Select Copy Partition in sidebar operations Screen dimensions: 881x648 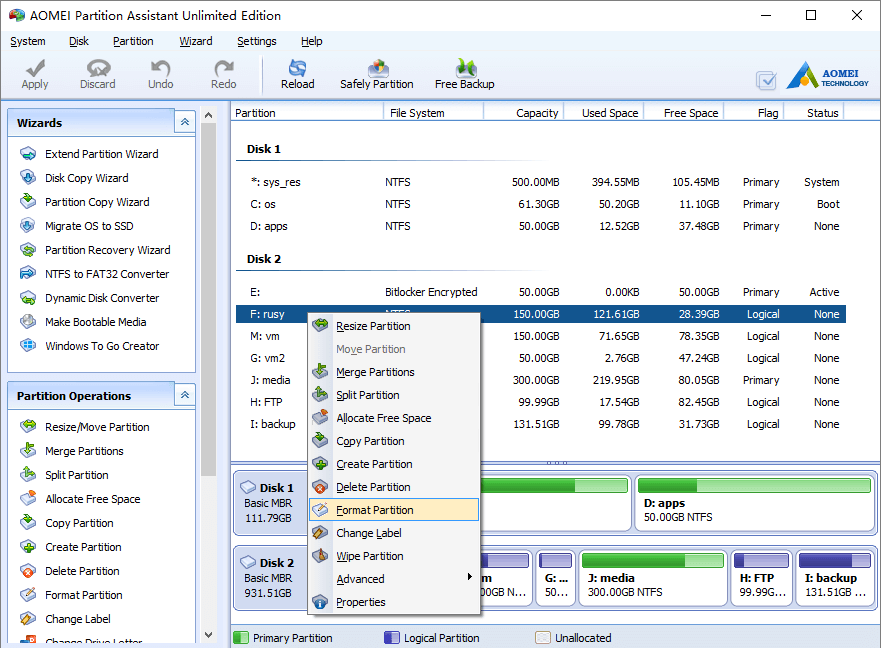pyautogui.click(x=67, y=523)
